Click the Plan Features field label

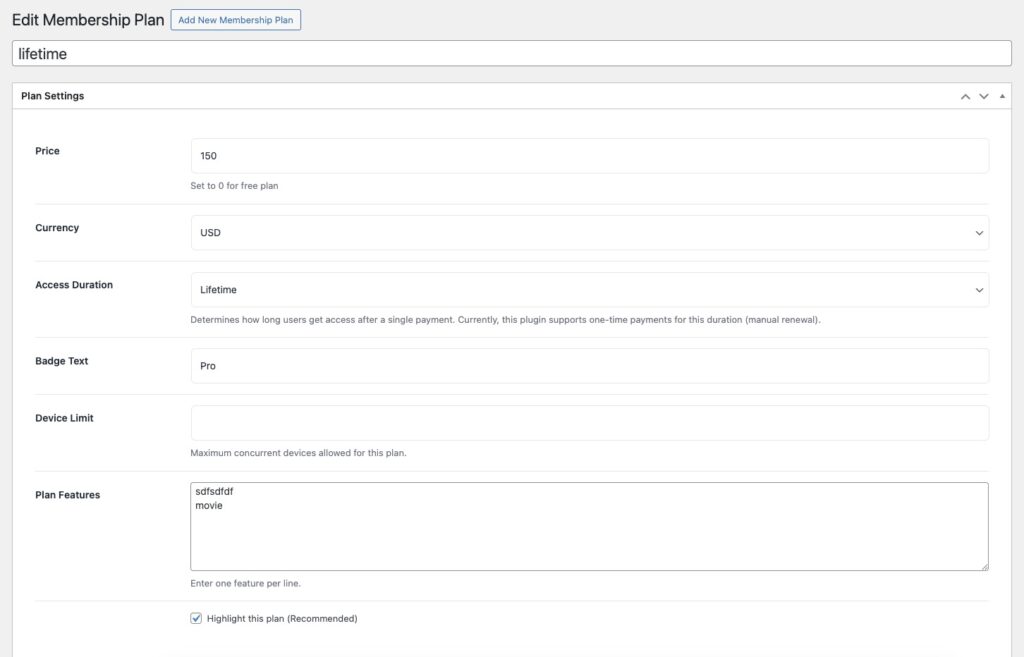pos(68,495)
